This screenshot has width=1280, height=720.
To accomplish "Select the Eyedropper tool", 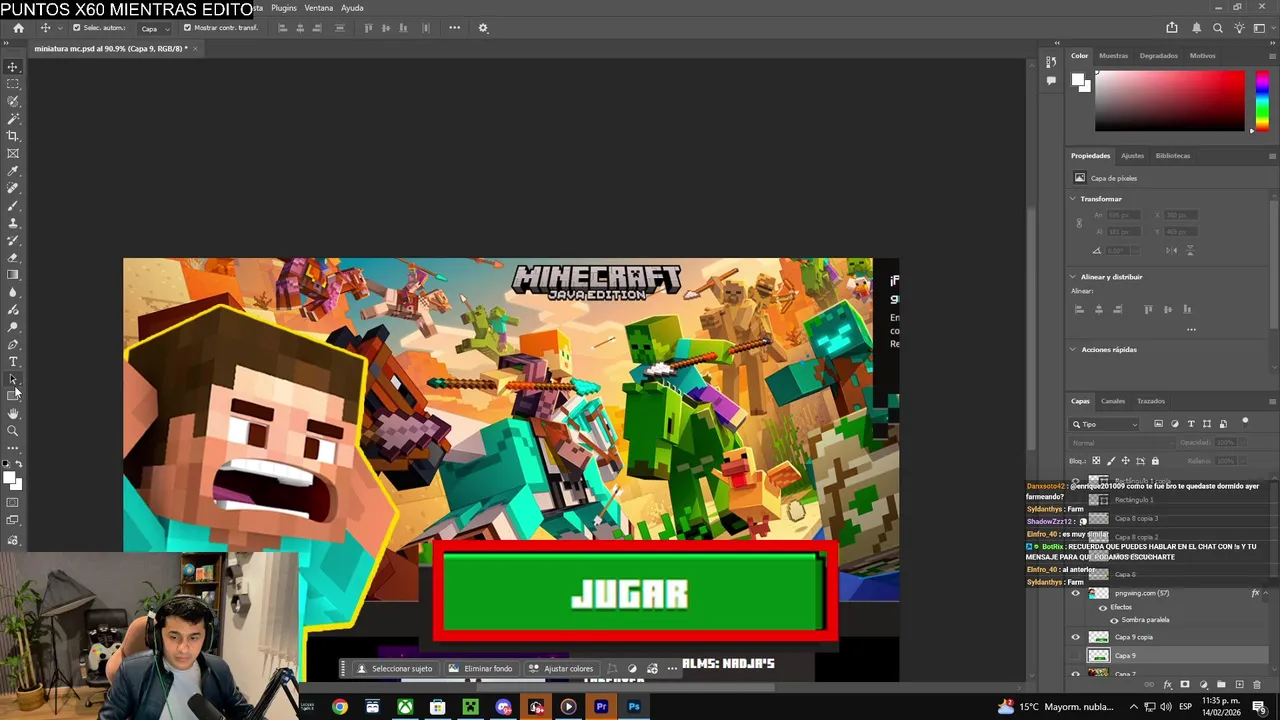I will (x=13, y=171).
